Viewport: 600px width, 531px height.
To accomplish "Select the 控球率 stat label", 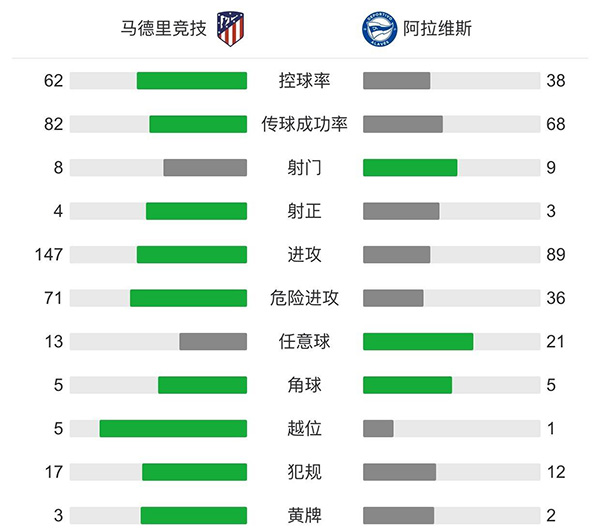I will click(x=304, y=81).
